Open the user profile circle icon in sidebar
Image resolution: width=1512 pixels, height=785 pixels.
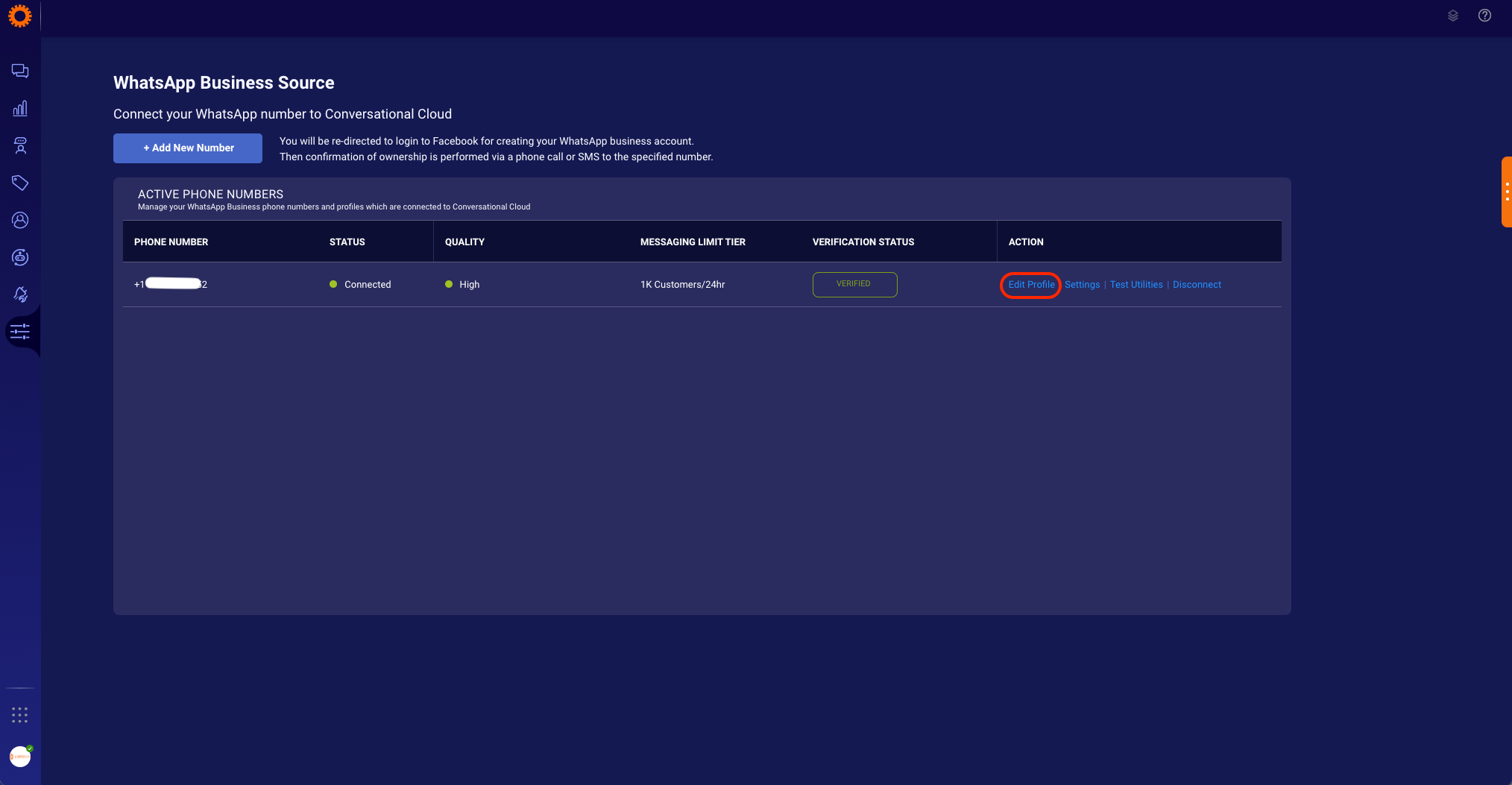click(20, 220)
